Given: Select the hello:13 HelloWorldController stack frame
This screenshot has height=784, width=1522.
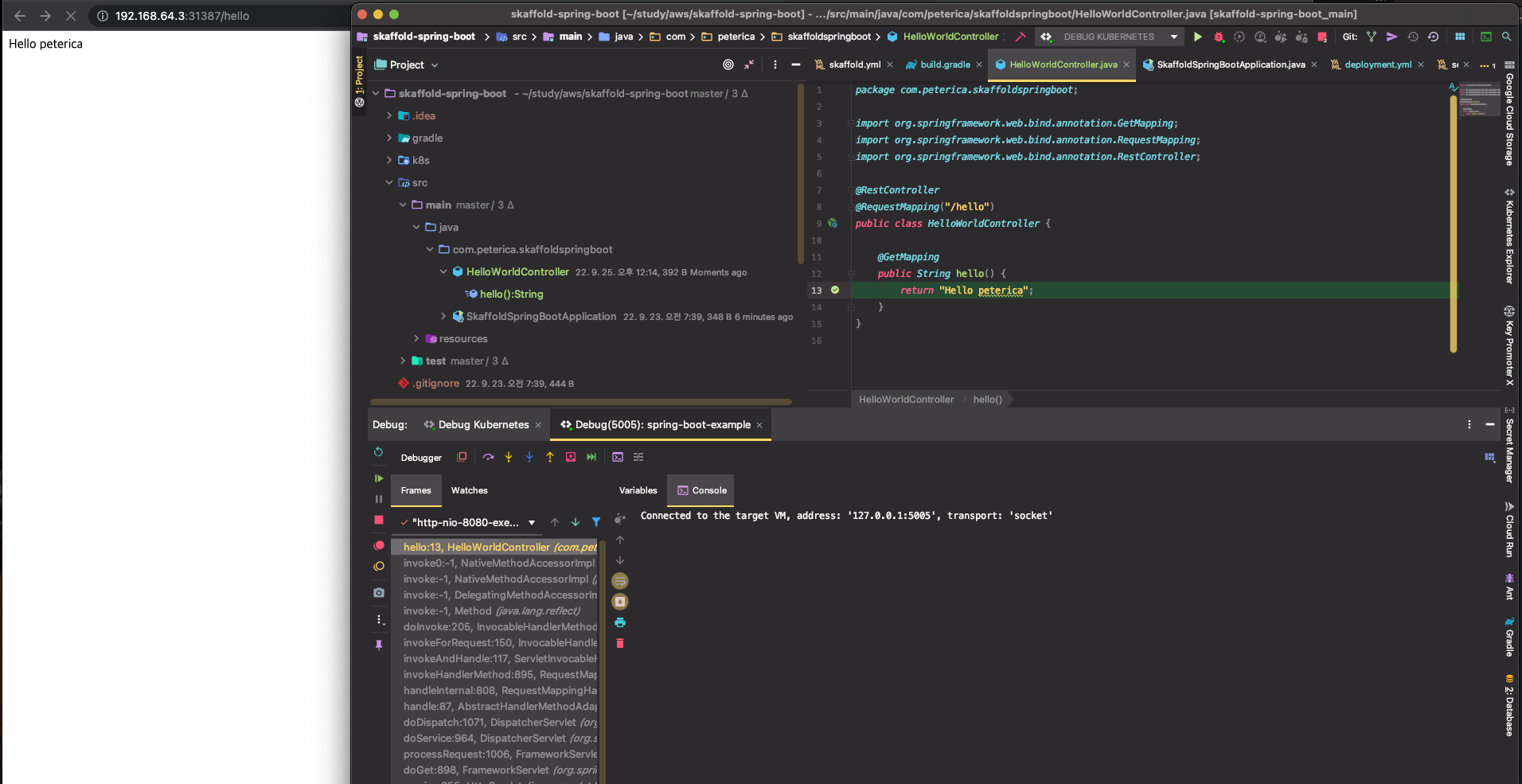Looking at the screenshot, I should point(494,547).
